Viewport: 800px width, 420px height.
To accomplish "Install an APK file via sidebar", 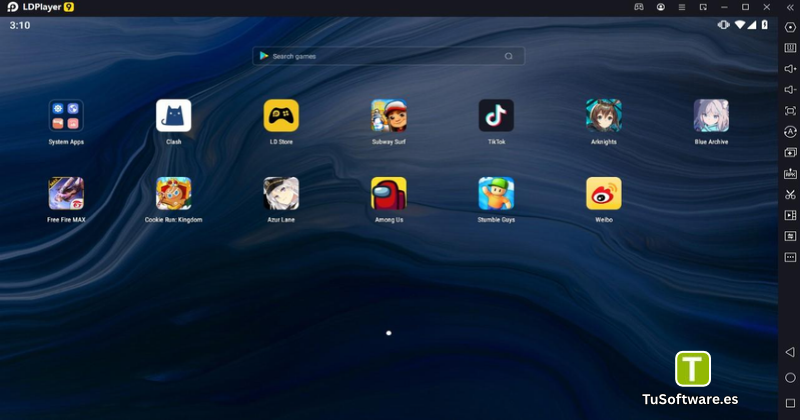I will tap(790, 174).
